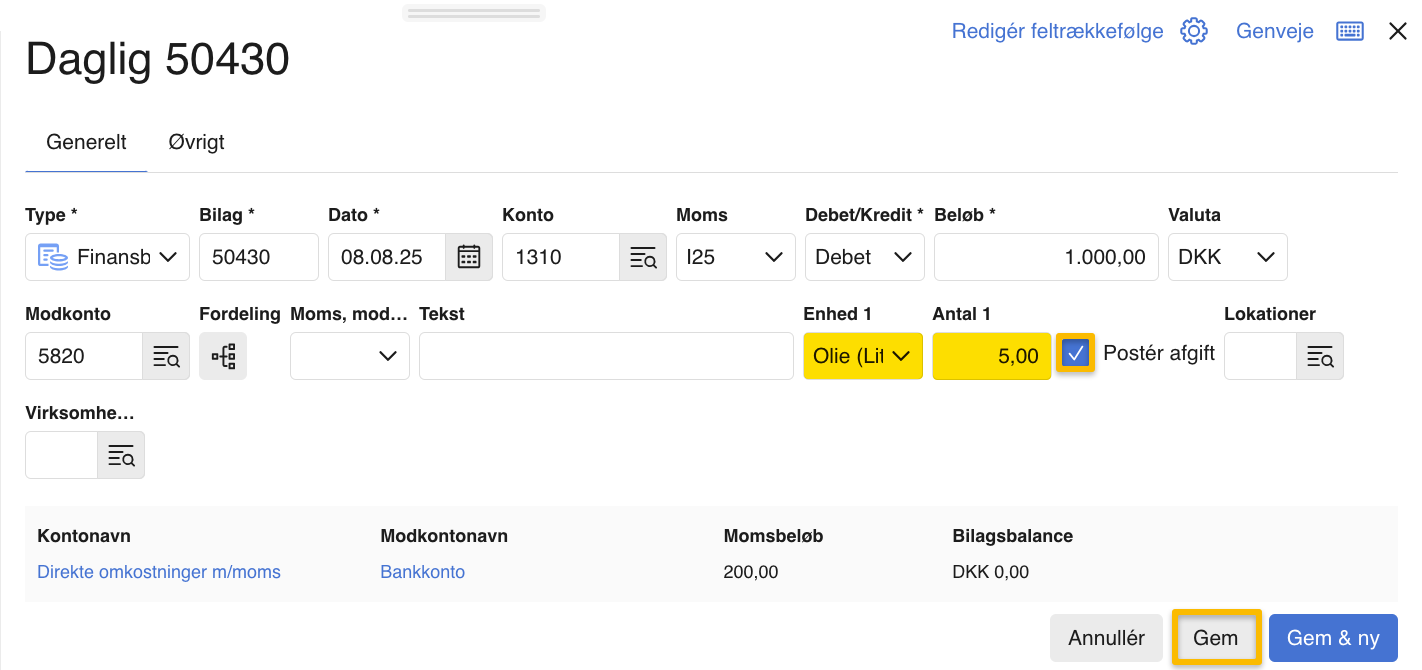Viewport: 1422px width, 670px height.
Task: Uncheck the Postér afgift checkbox
Action: [1076, 353]
